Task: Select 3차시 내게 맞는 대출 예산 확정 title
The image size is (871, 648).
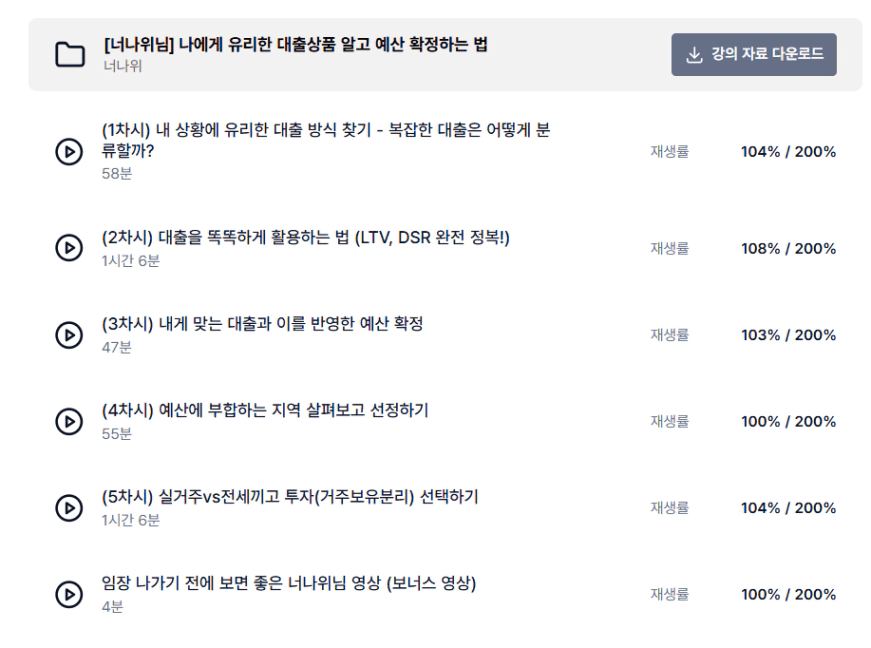Action: pyautogui.click(x=262, y=324)
